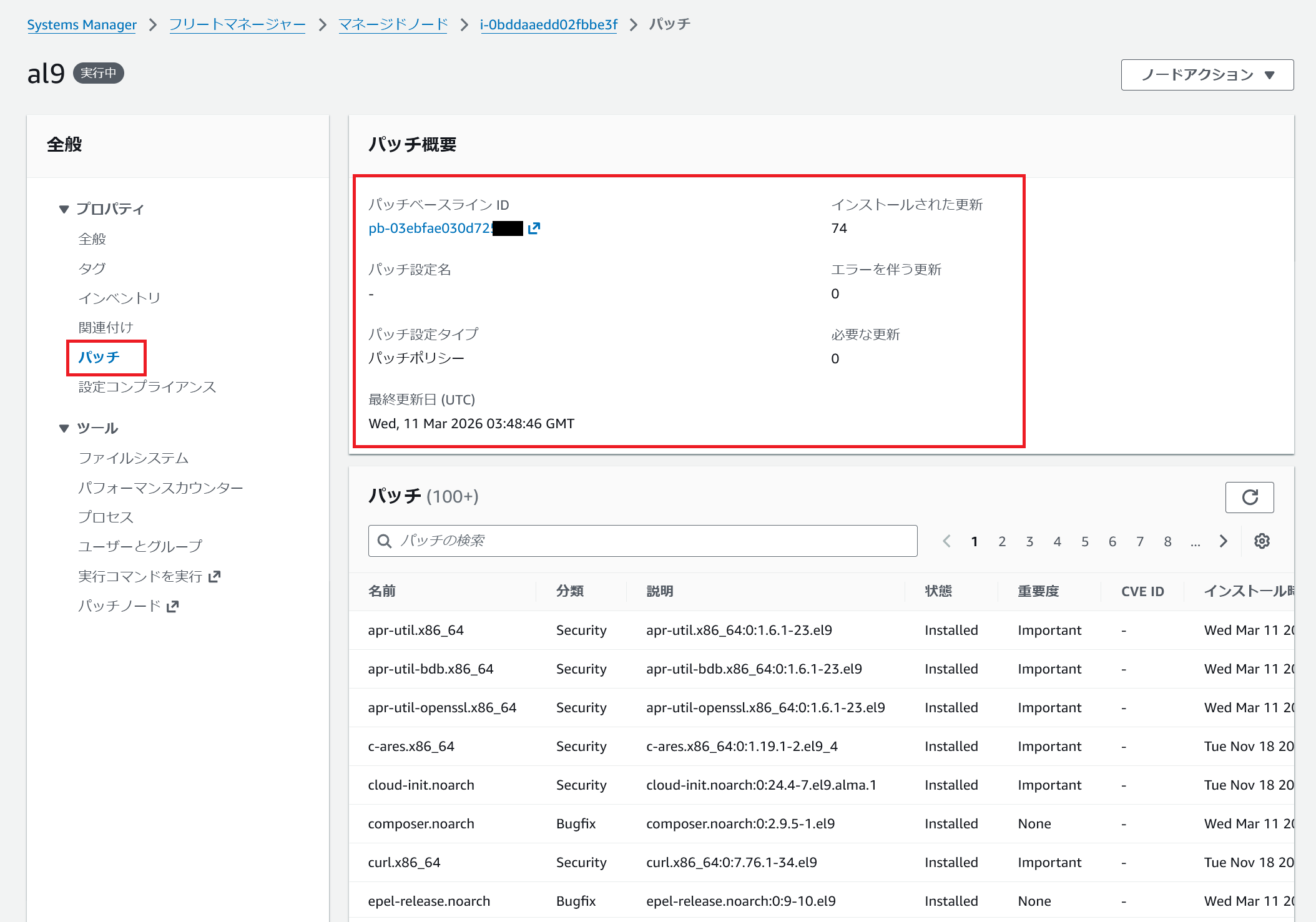Go to the フリートマネージャー breadcrumb
The image size is (1316, 922).
click(237, 24)
